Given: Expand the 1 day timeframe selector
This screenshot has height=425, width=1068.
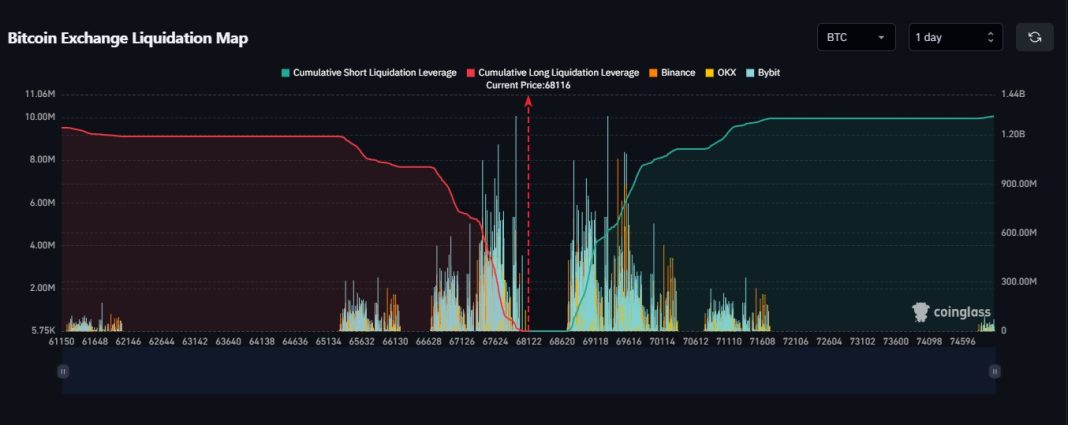Looking at the screenshot, I should coord(954,37).
